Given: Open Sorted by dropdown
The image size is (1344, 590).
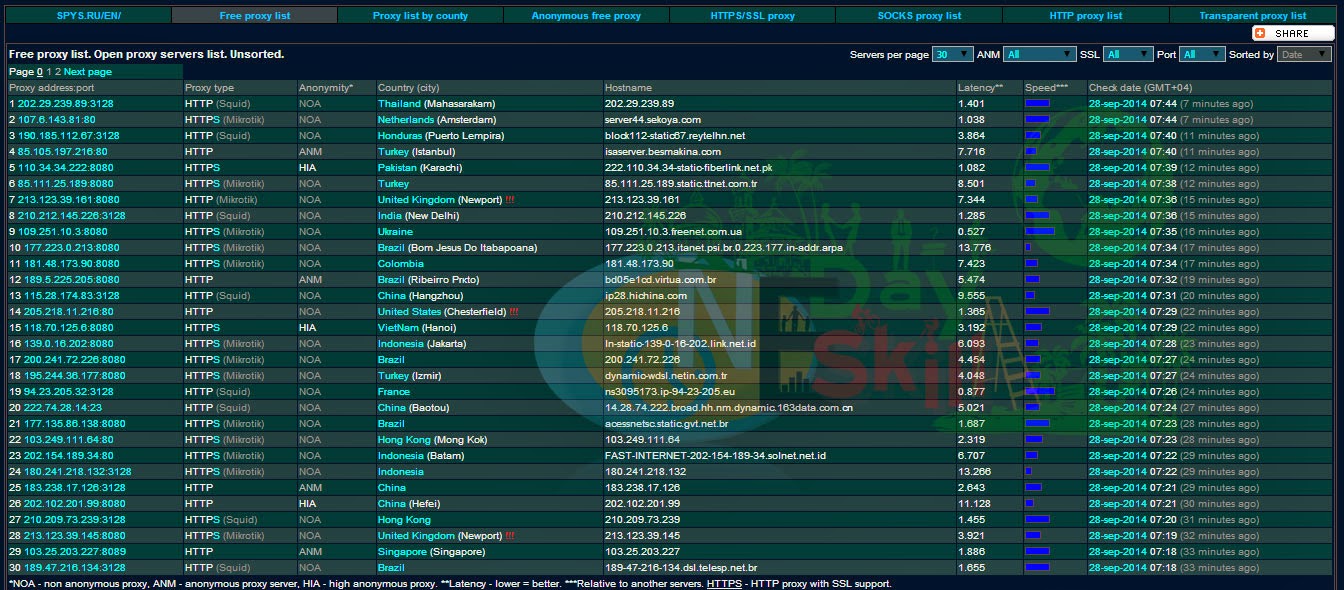Looking at the screenshot, I should [x=1305, y=55].
